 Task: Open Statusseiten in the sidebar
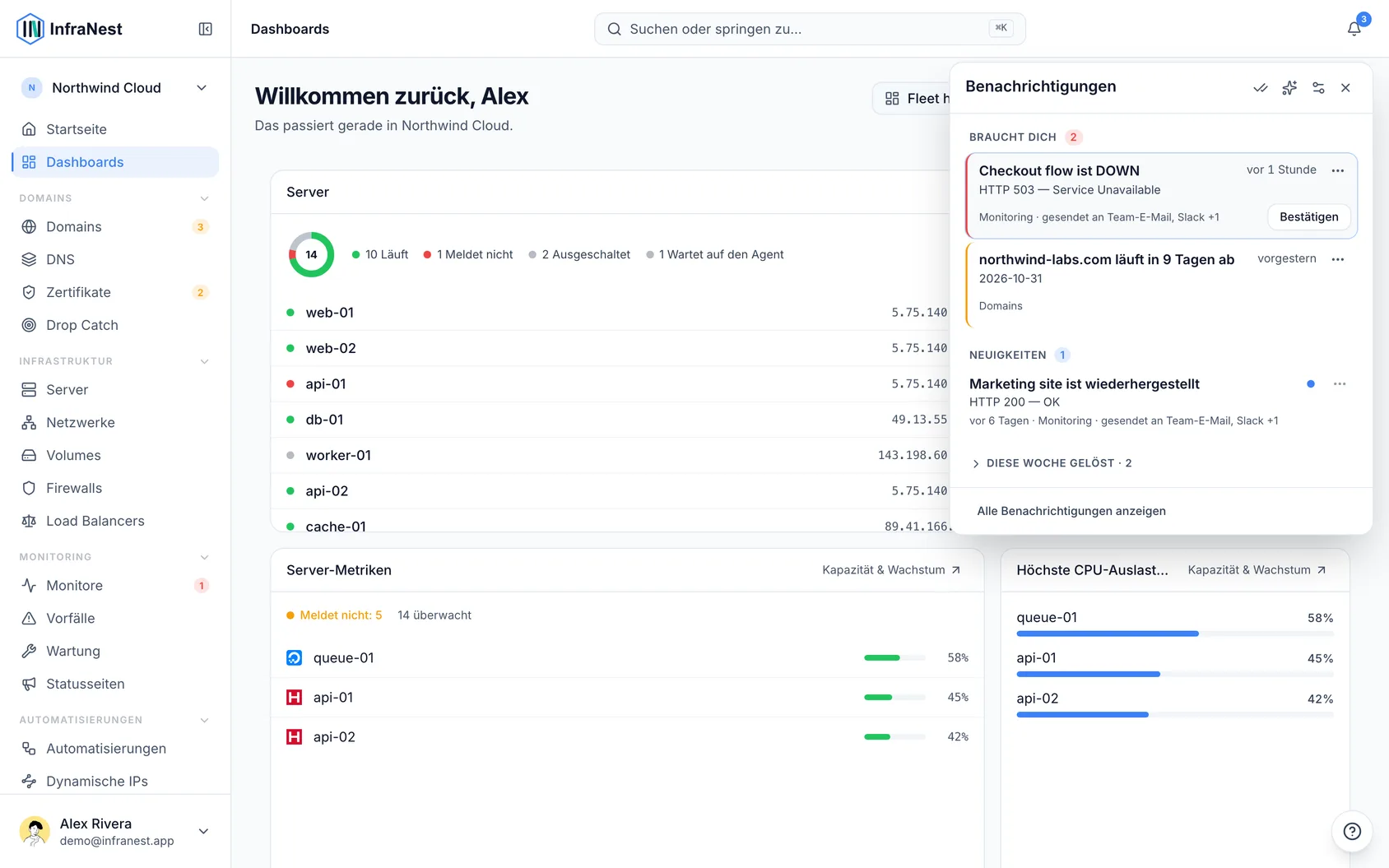115,685
